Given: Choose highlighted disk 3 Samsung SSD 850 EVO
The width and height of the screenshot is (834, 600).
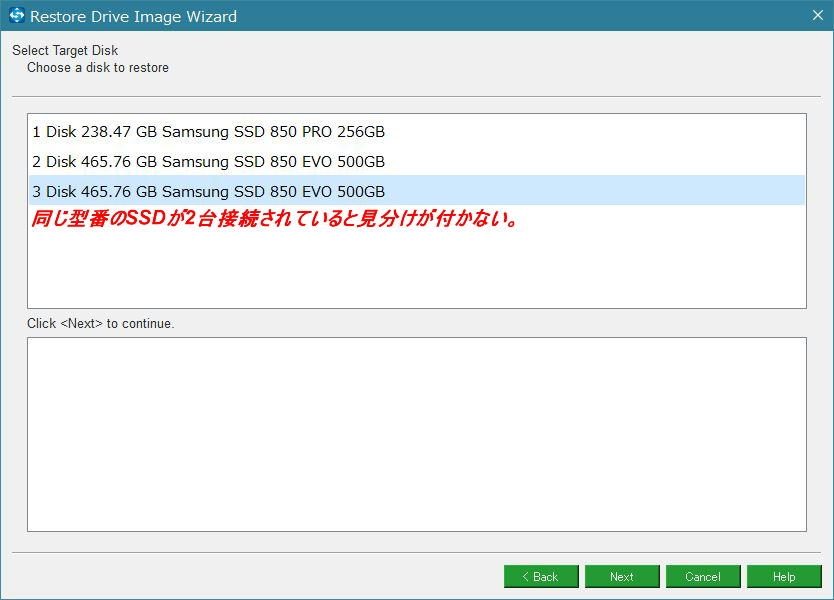Looking at the screenshot, I should [416, 191].
